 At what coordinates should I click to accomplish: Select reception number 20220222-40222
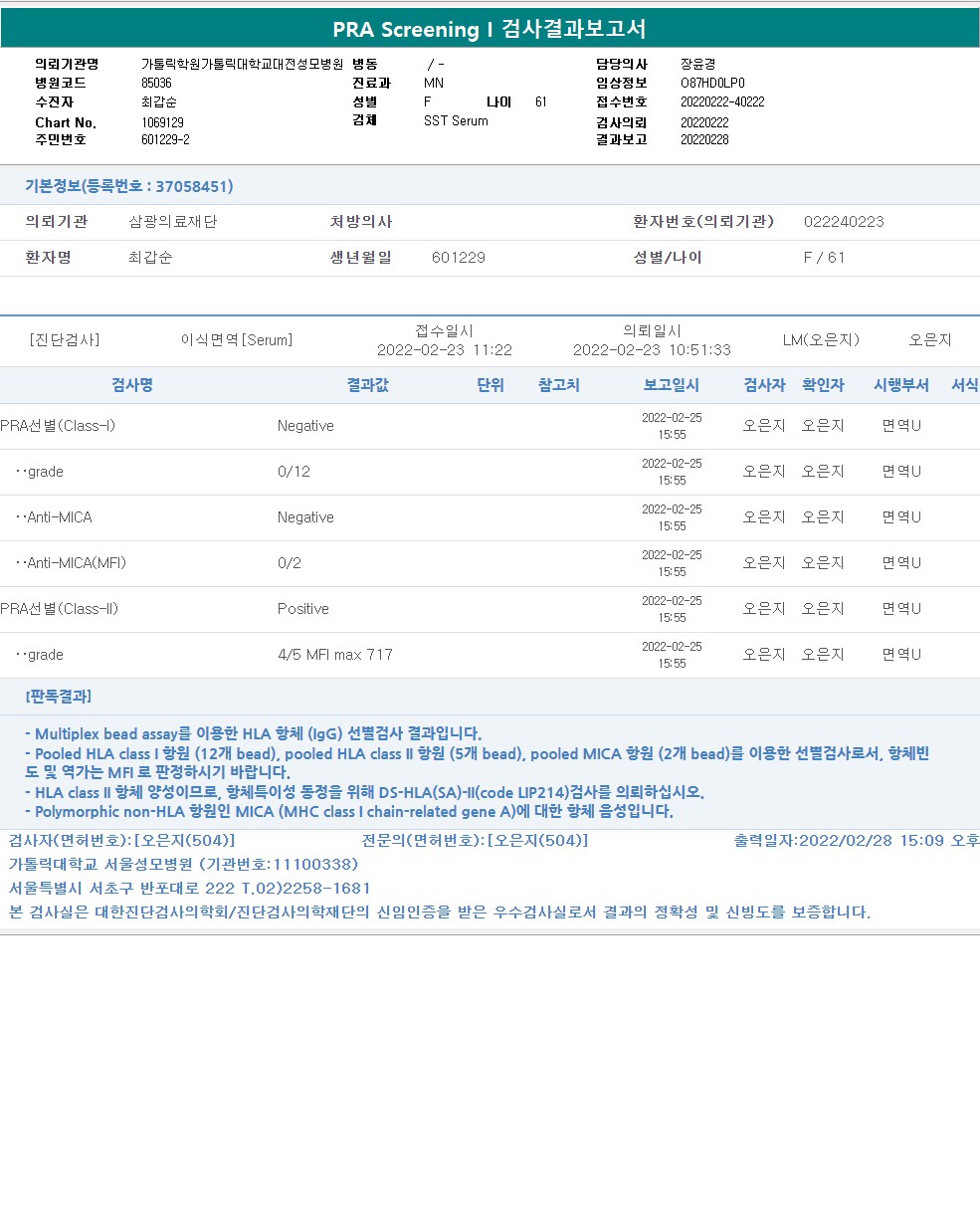(x=722, y=101)
